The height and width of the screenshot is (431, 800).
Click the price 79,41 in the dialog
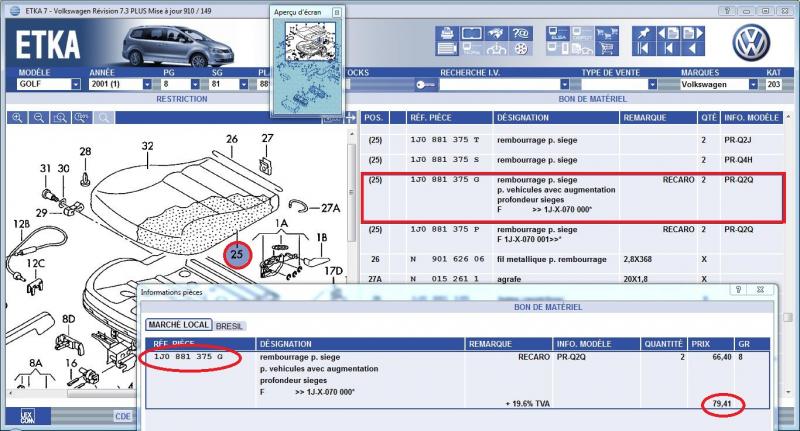coord(722,404)
